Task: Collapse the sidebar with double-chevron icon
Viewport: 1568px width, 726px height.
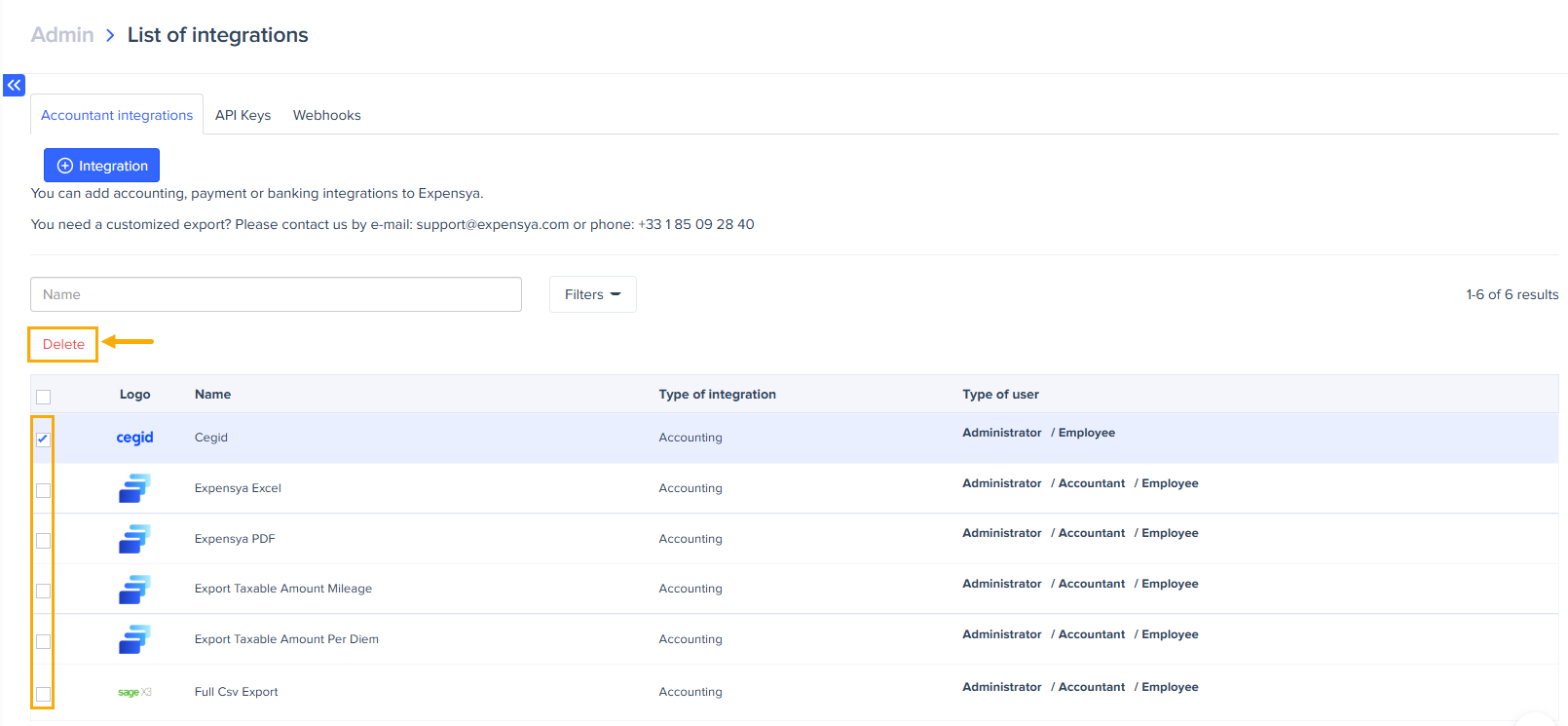Action: [x=14, y=86]
